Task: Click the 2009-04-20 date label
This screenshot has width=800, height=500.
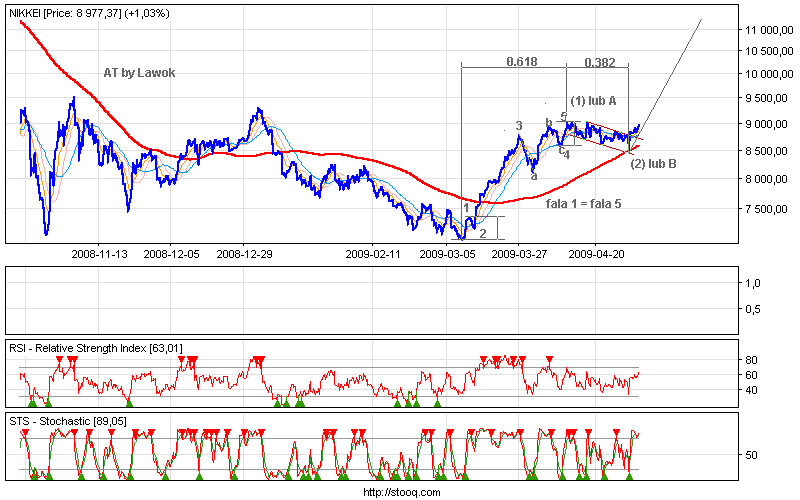Action: click(596, 254)
